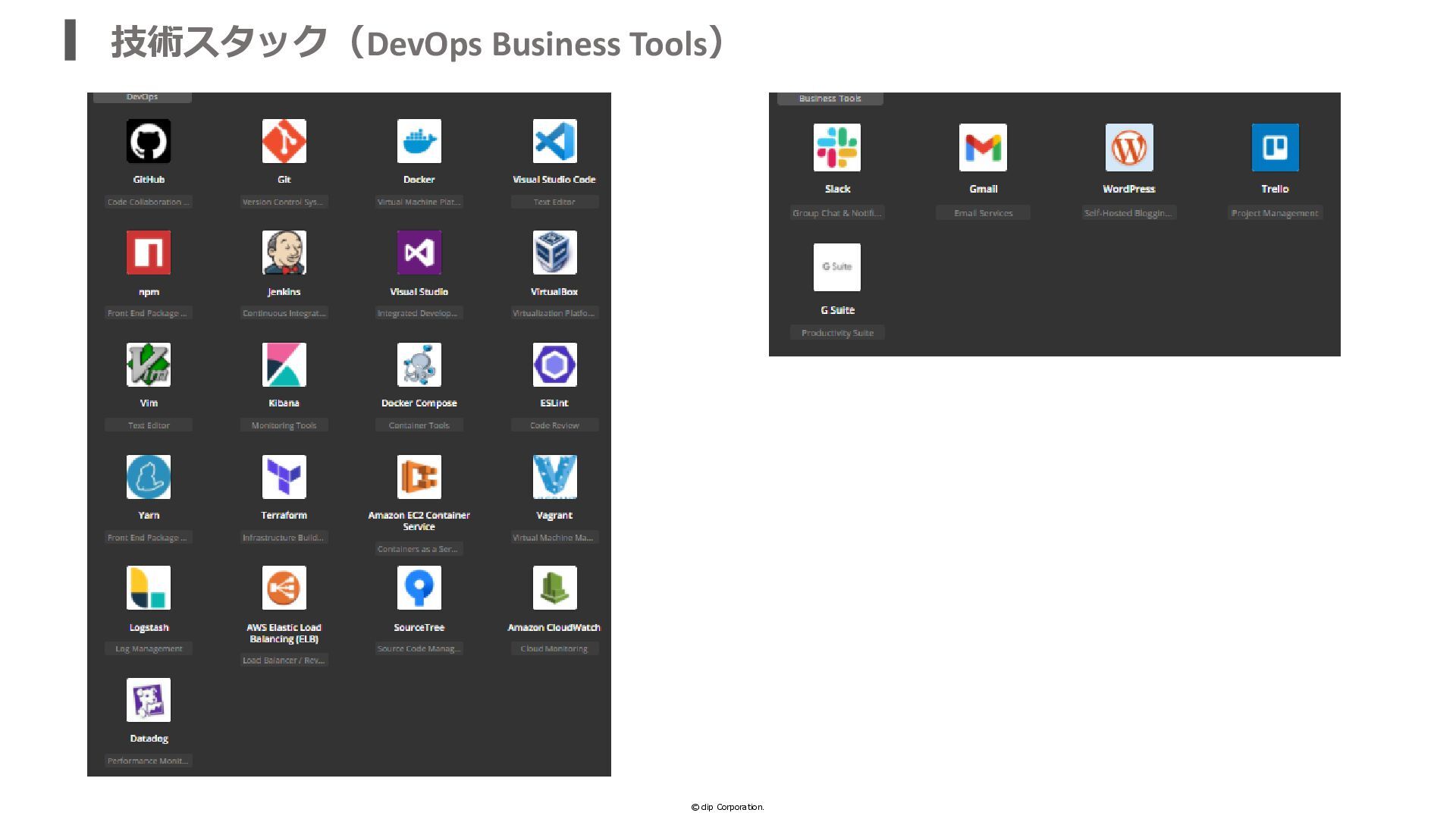This screenshot has height=819, width=1456.
Task: Open the Trello board icon
Action: pos(1275,147)
